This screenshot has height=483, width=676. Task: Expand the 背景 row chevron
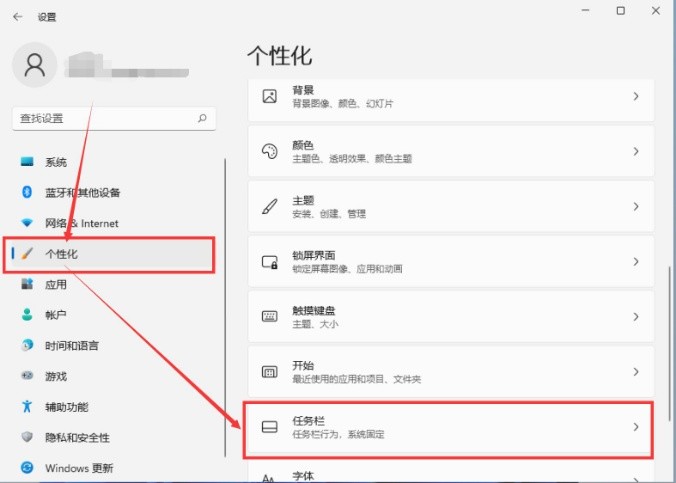pos(636,96)
